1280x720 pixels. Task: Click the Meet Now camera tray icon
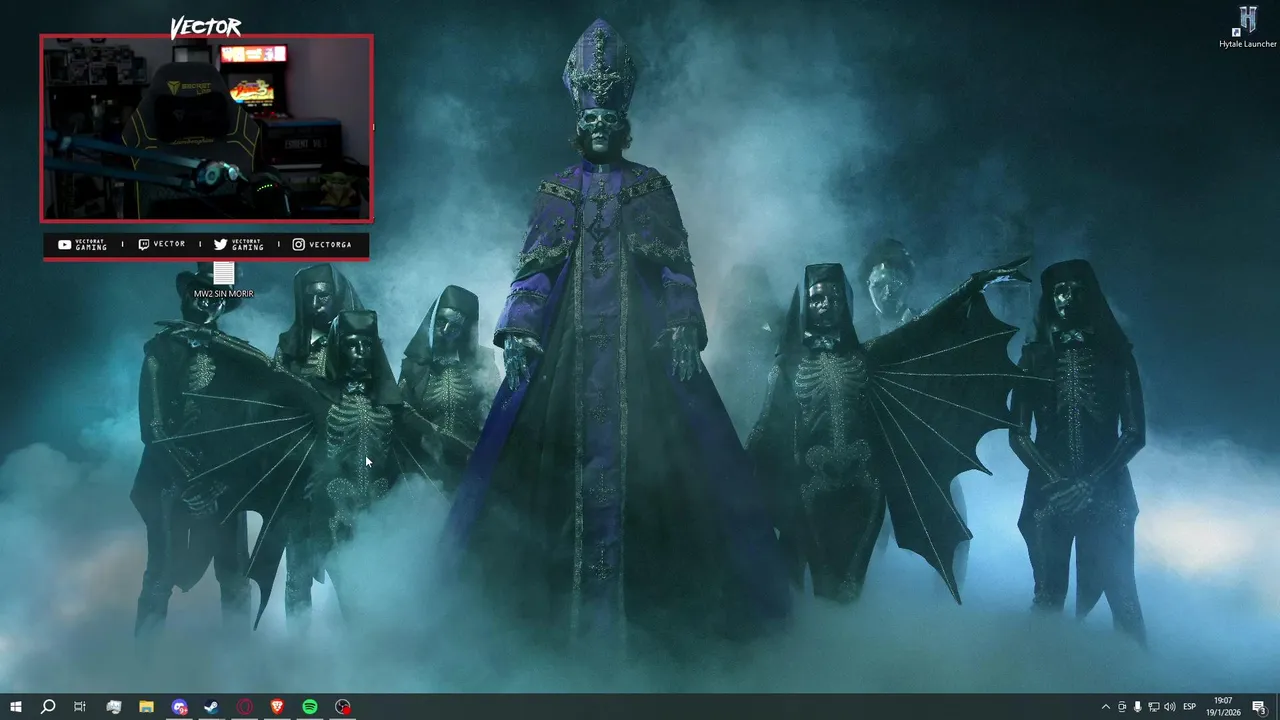point(1122,707)
